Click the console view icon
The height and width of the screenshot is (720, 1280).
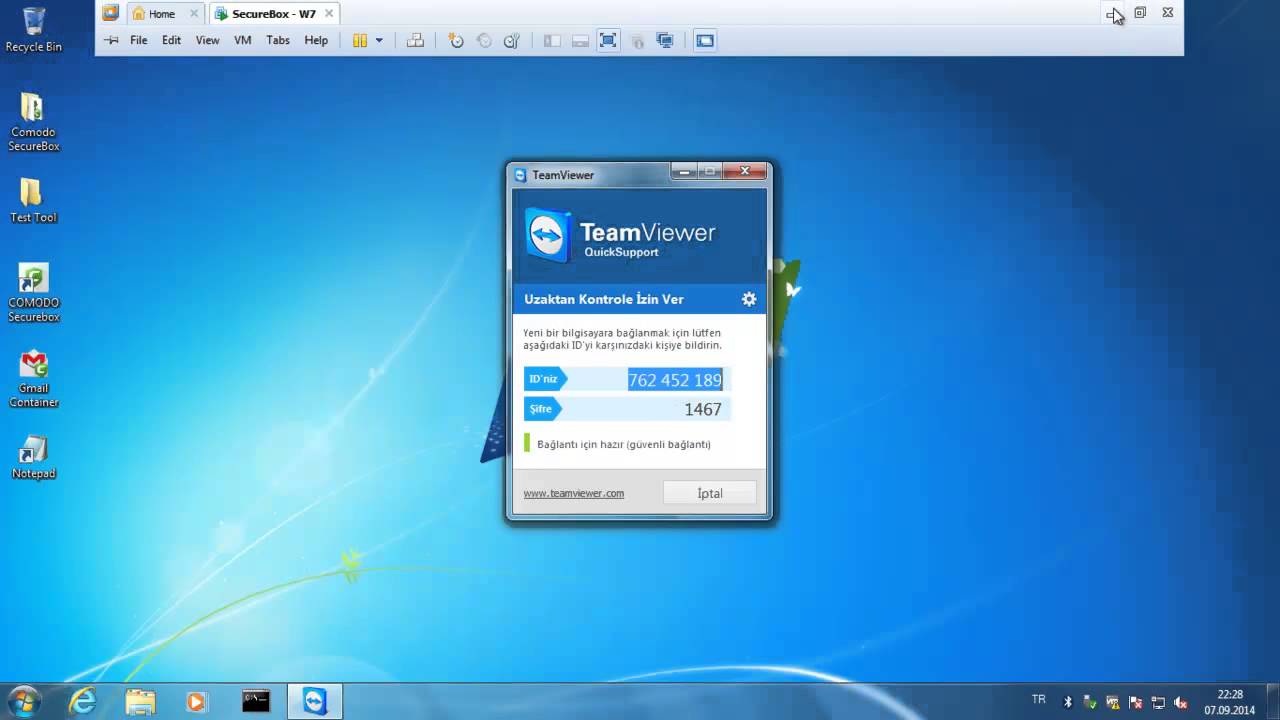(x=705, y=40)
